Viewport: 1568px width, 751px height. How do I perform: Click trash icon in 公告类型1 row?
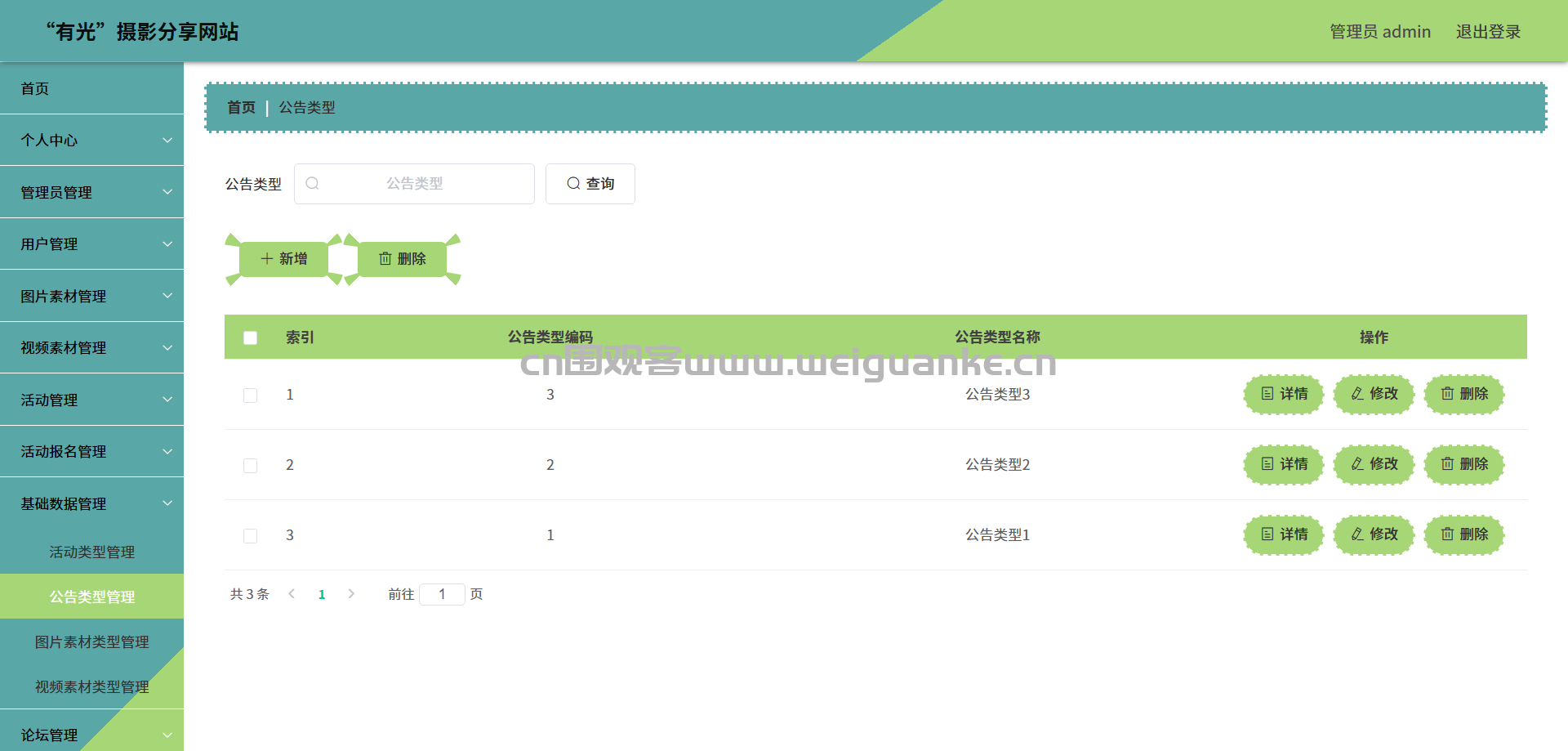click(1447, 534)
